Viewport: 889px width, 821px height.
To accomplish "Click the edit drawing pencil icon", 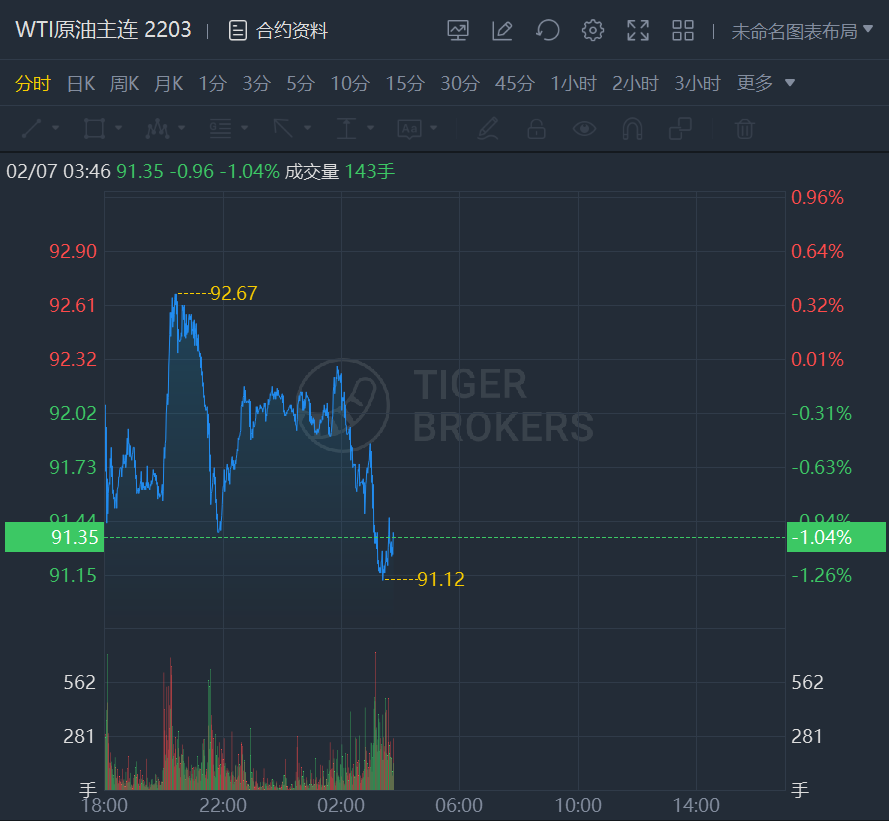I will (x=502, y=31).
